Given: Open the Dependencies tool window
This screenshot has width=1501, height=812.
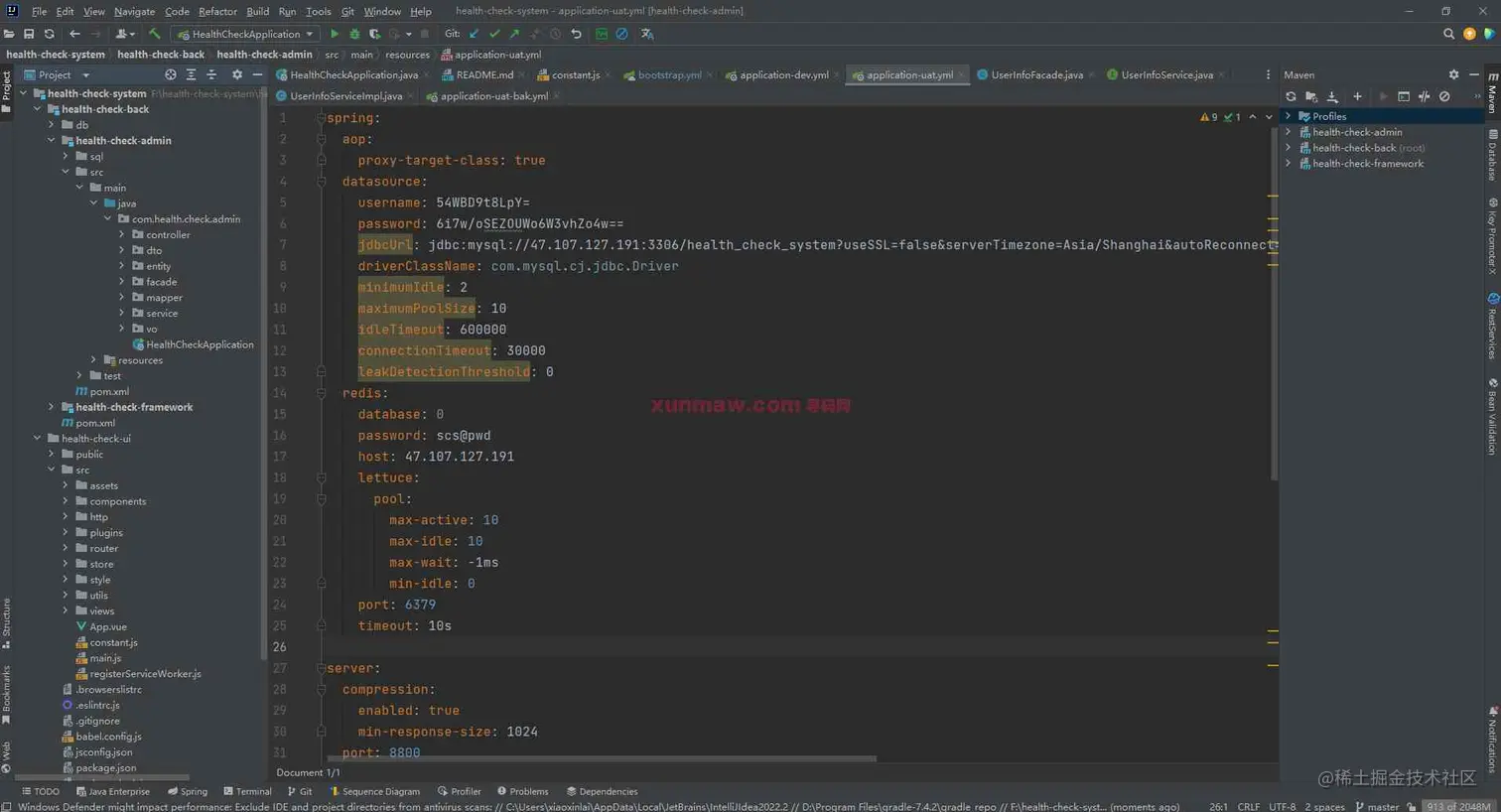Looking at the screenshot, I should (x=602, y=791).
